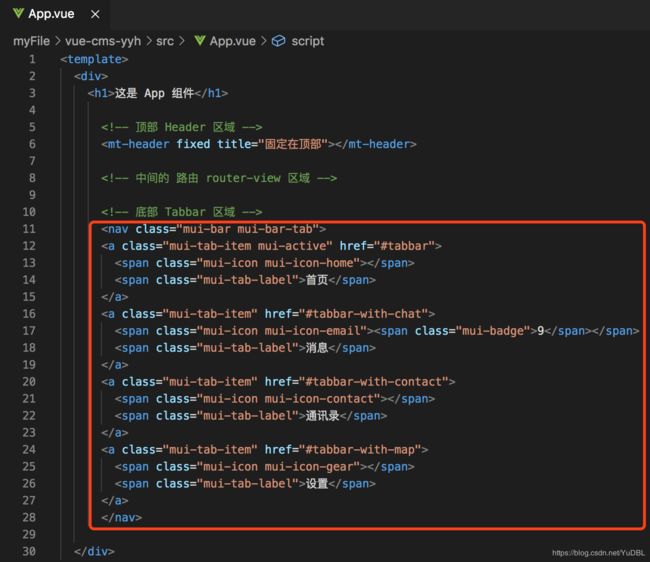Open the vue-cms-yyh breadcrumb folder
This screenshot has height=562, width=650.
(x=103, y=41)
